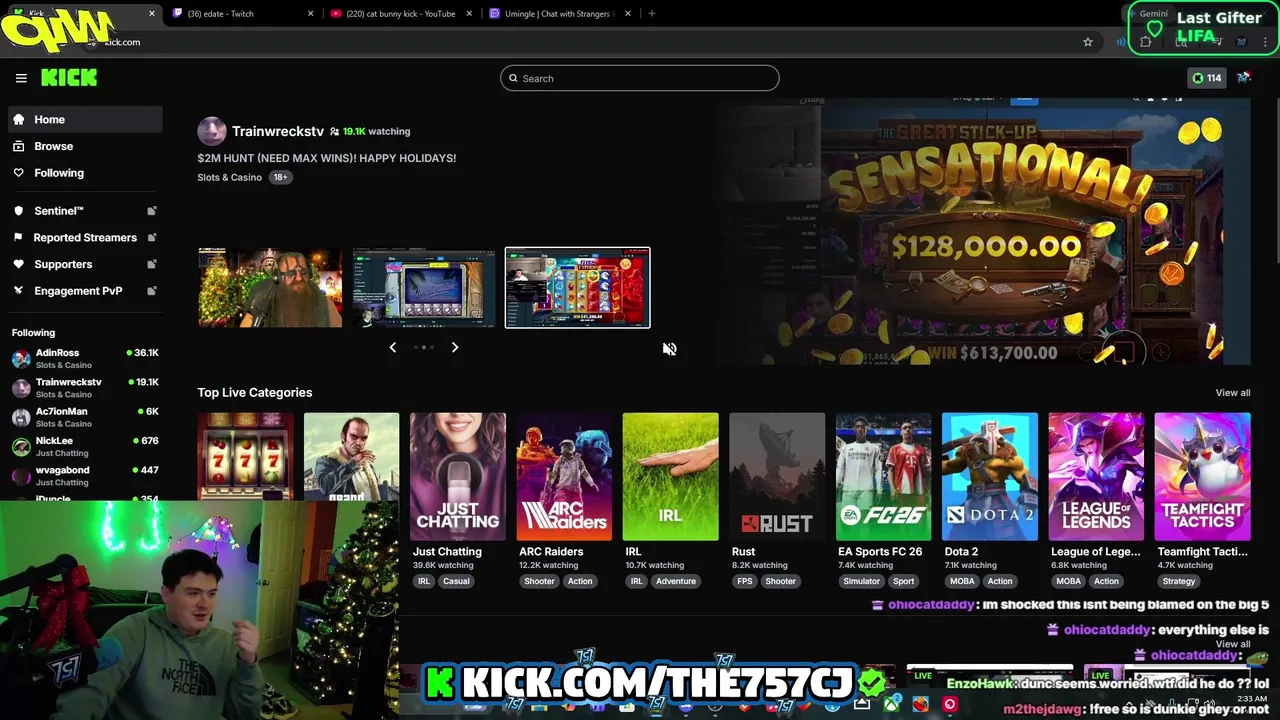Open the Just Chatting category card
The height and width of the screenshot is (720, 1280).
[x=458, y=476]
